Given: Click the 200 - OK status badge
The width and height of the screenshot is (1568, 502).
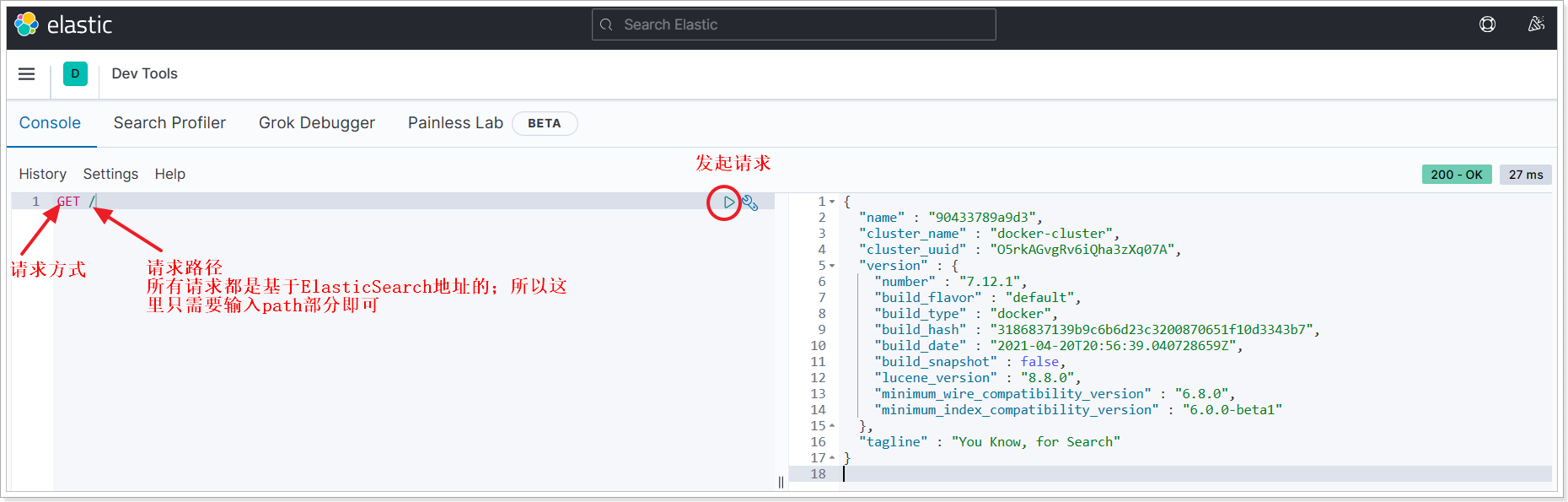Looking at the screenshot, I should (x=1457, y=175).
